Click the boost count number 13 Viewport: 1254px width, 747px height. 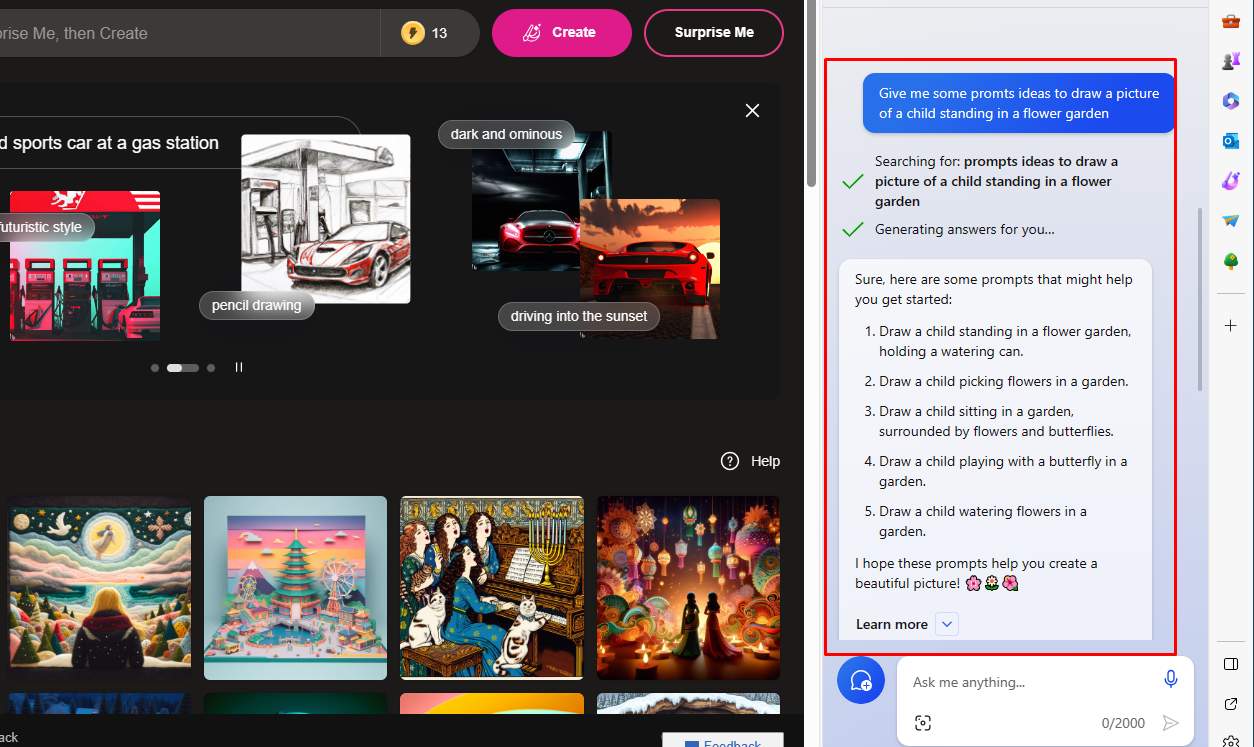click(439, 33)
